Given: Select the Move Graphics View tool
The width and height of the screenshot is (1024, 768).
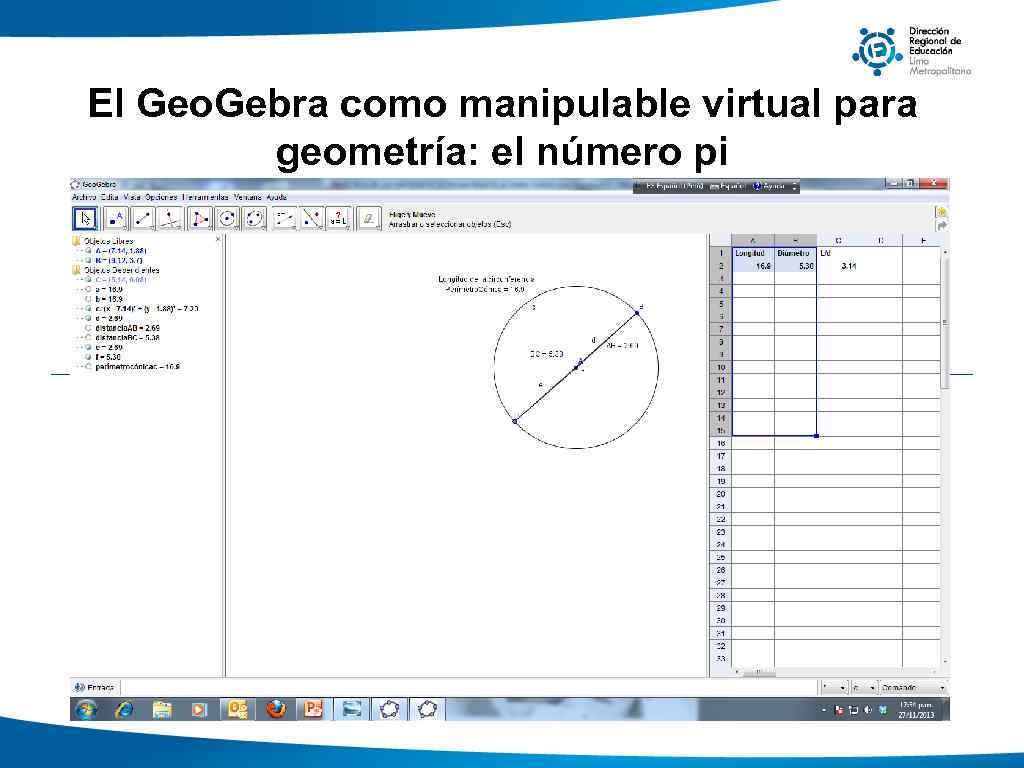Looking at the screenshot, I should click(x=369, y=219).
